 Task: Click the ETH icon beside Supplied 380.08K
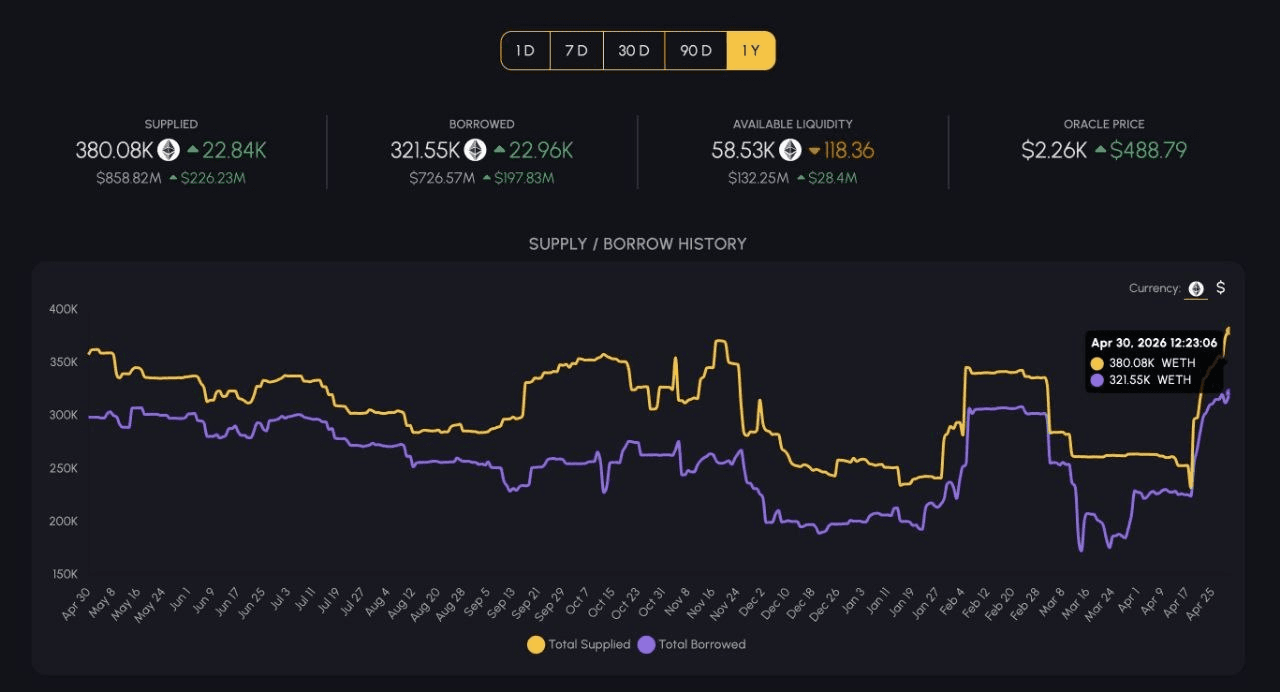point(169,150)
